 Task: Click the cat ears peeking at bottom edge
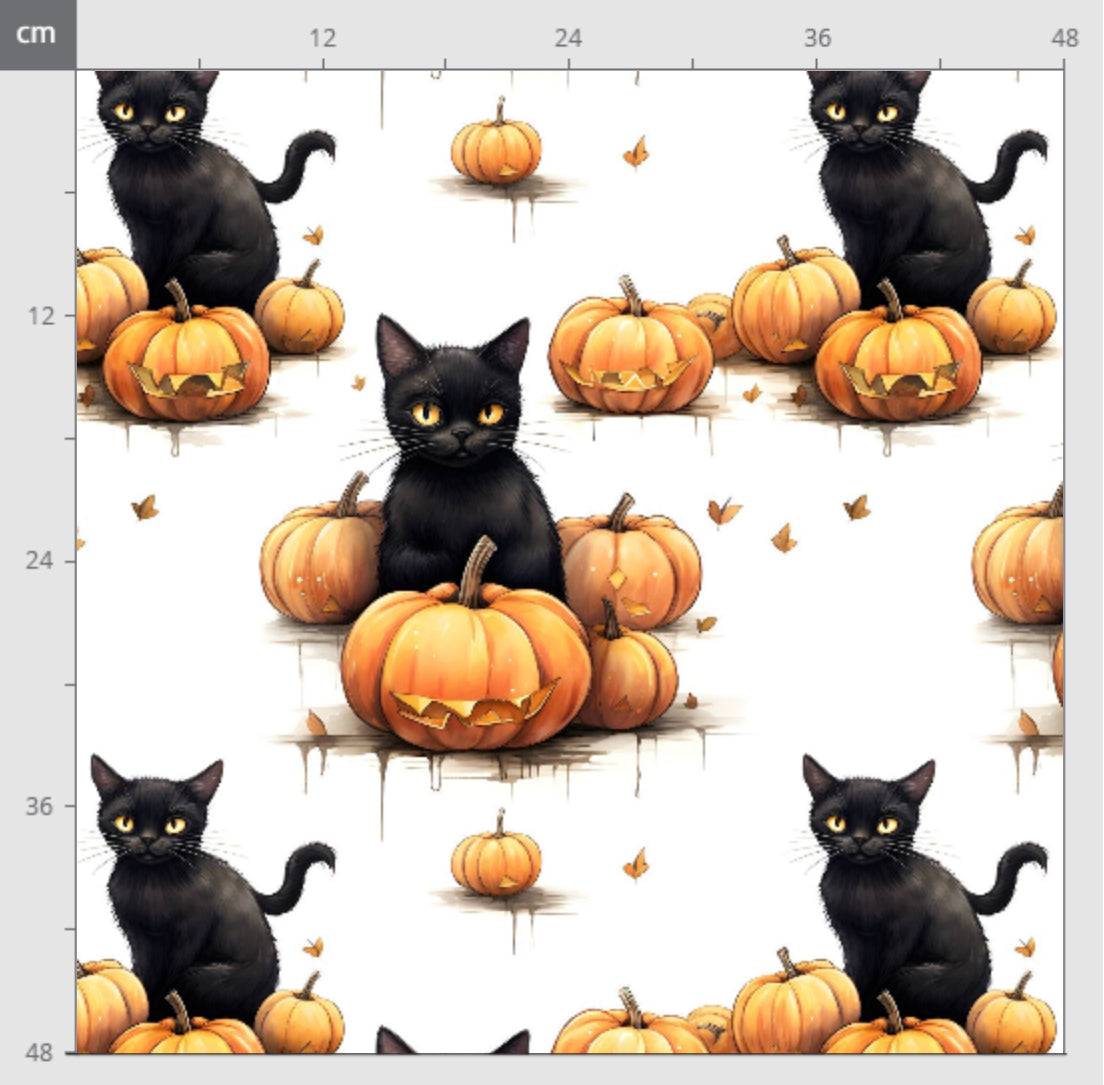[x=452, y=1042]
